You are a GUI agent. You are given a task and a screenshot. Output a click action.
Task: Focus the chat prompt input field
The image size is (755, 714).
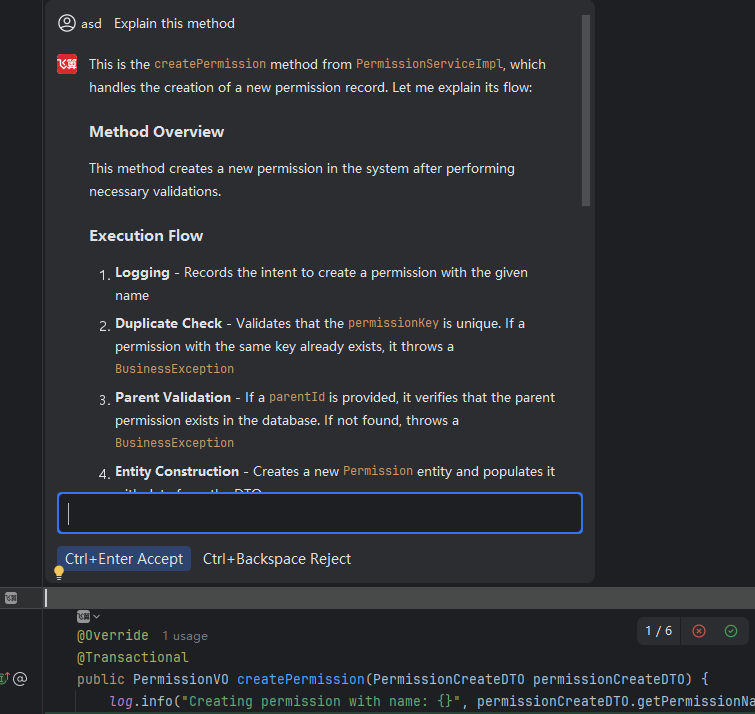click(x=319, y=513)
